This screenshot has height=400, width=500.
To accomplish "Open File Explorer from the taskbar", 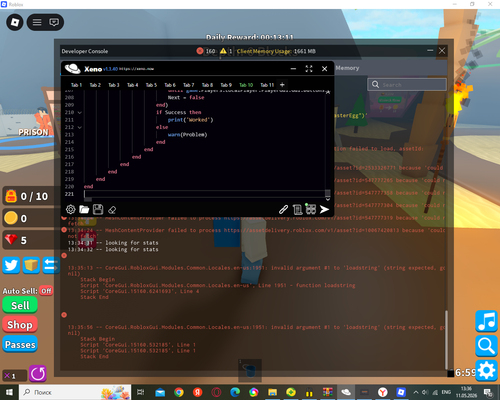I will (272, 392).
